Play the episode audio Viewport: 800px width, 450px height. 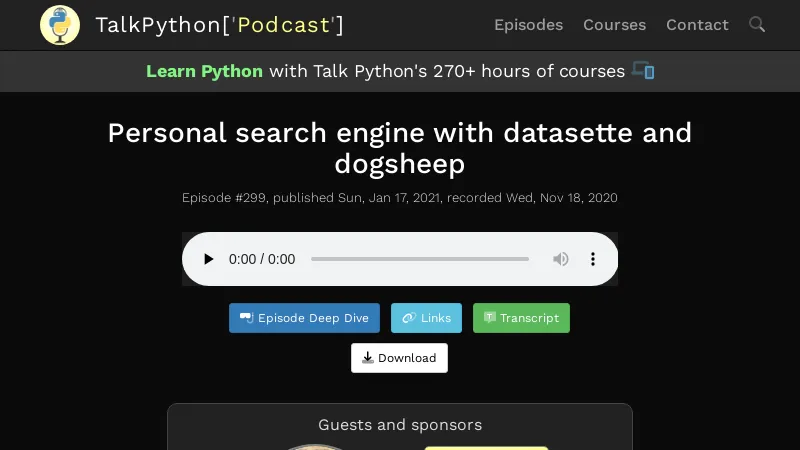click(208, 259)
